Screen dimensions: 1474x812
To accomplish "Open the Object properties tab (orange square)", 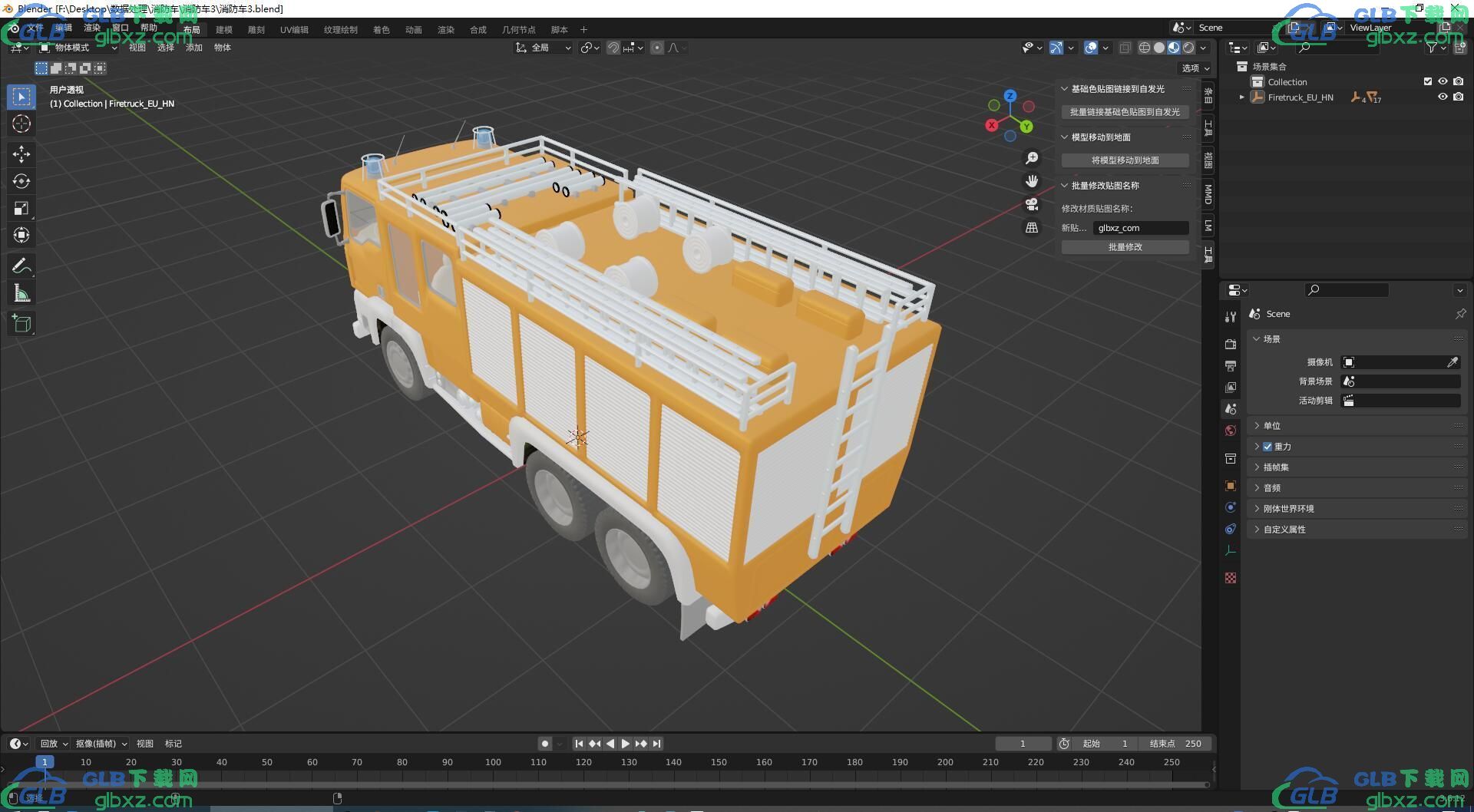I will [x=1231, y=486].
